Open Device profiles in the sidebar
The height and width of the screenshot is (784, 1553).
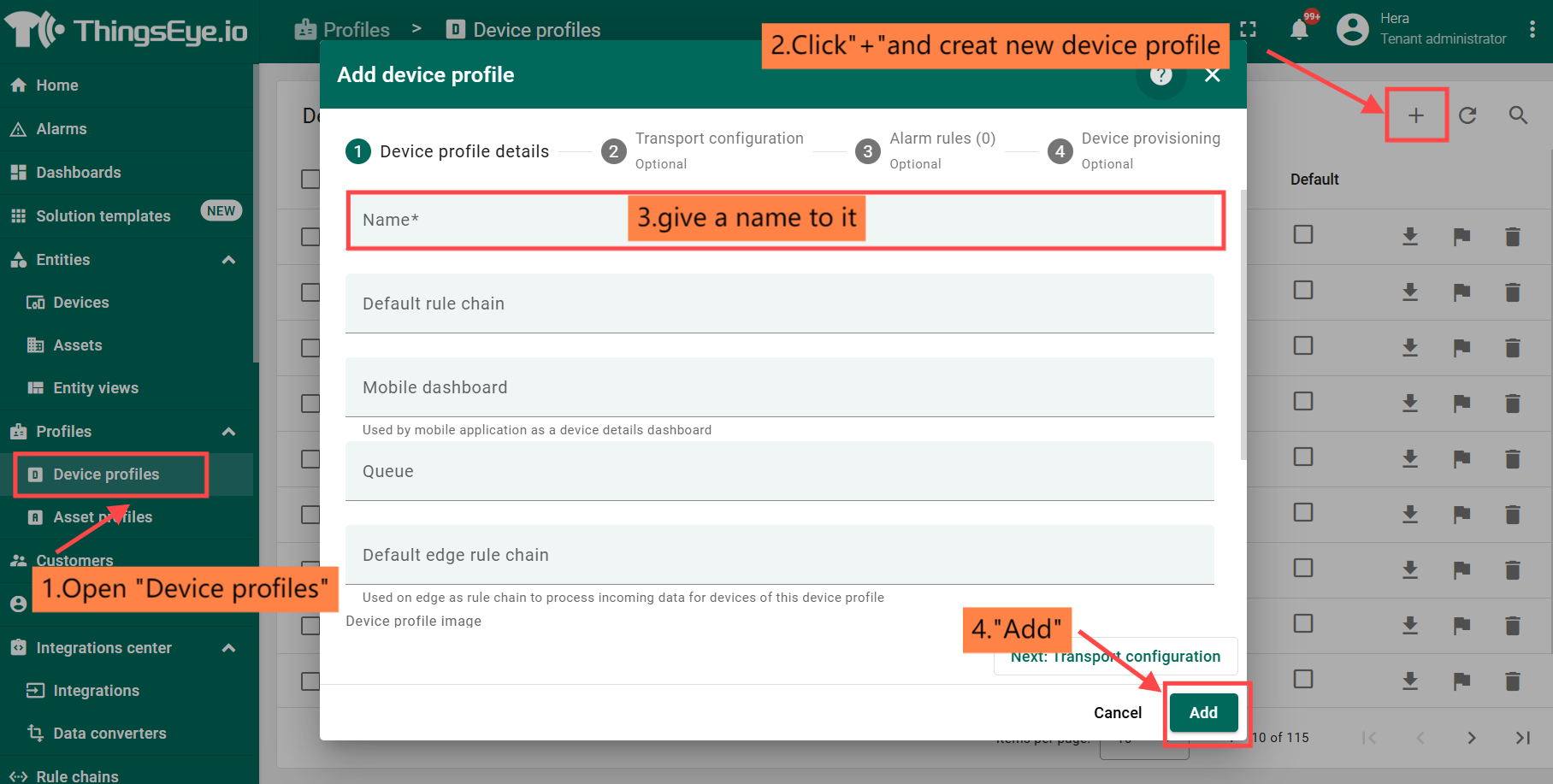pyautogui.click(x=106, y=475)
